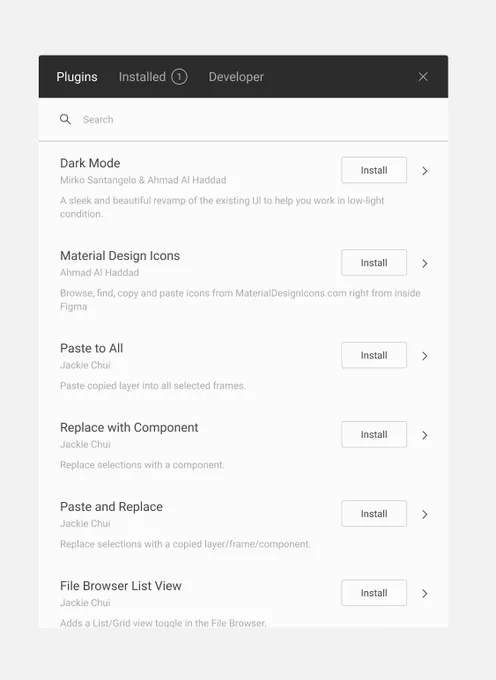Switch to the Installed tab
The width and height of the screenshot is (496, 680).
click(142, 77)
